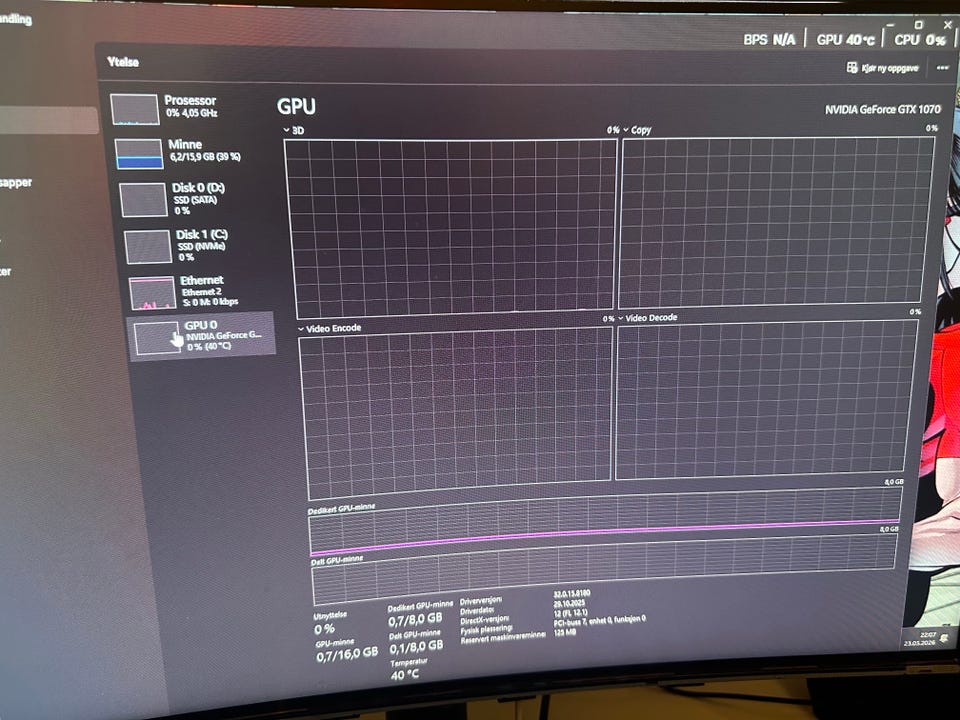Viewport: 960px width, 720px height.
Task: Close the Task Manager window
Action: [947, 24]
